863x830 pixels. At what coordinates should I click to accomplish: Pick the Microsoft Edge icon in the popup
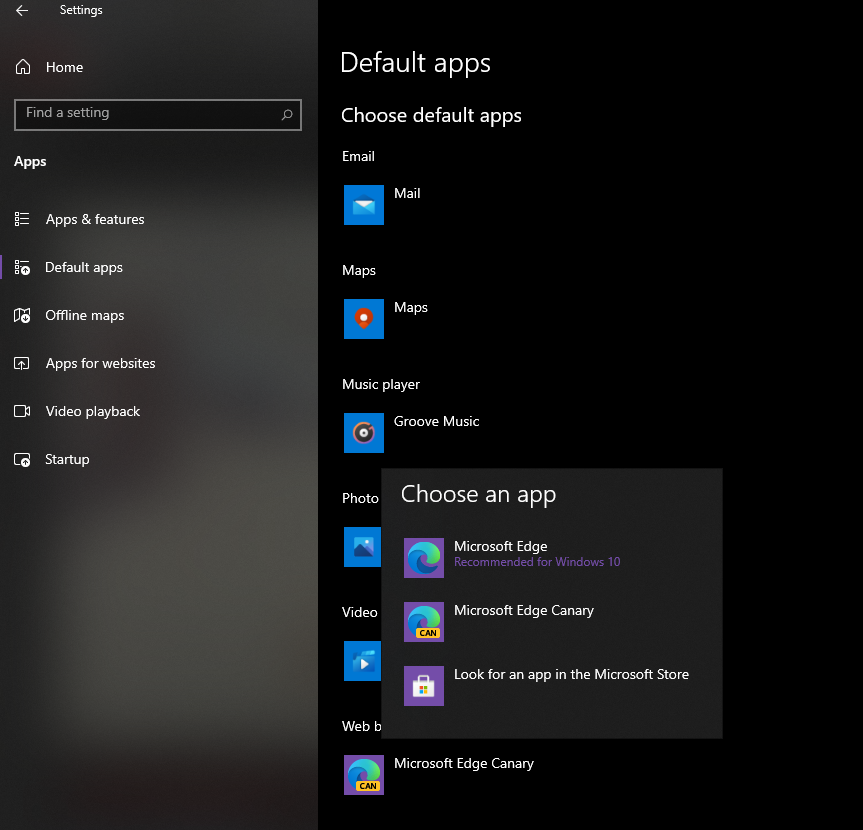pos(424,558)
